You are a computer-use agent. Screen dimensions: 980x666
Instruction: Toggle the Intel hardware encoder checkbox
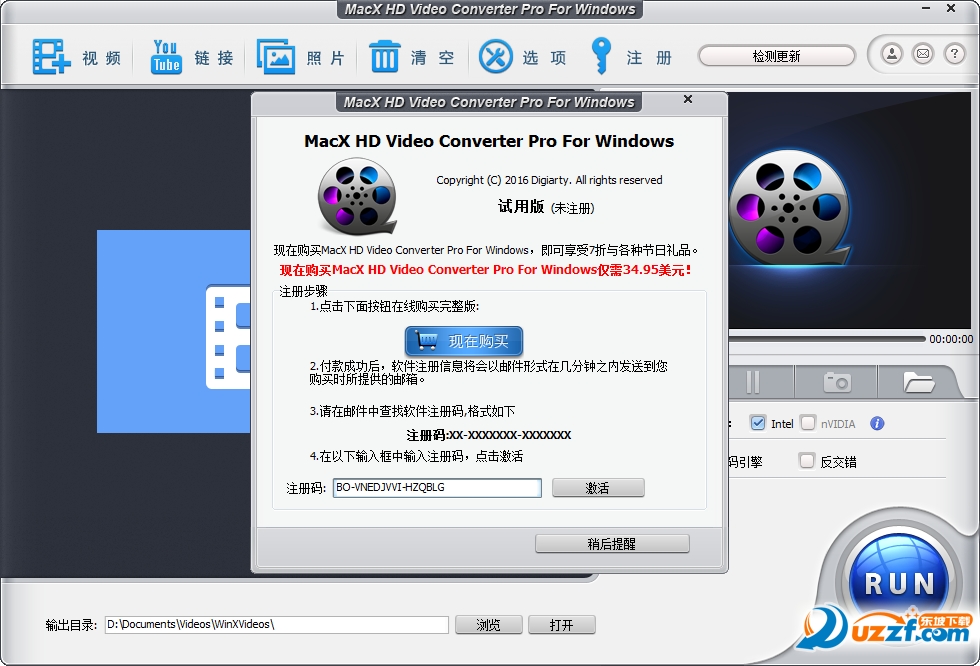[758, 423]
